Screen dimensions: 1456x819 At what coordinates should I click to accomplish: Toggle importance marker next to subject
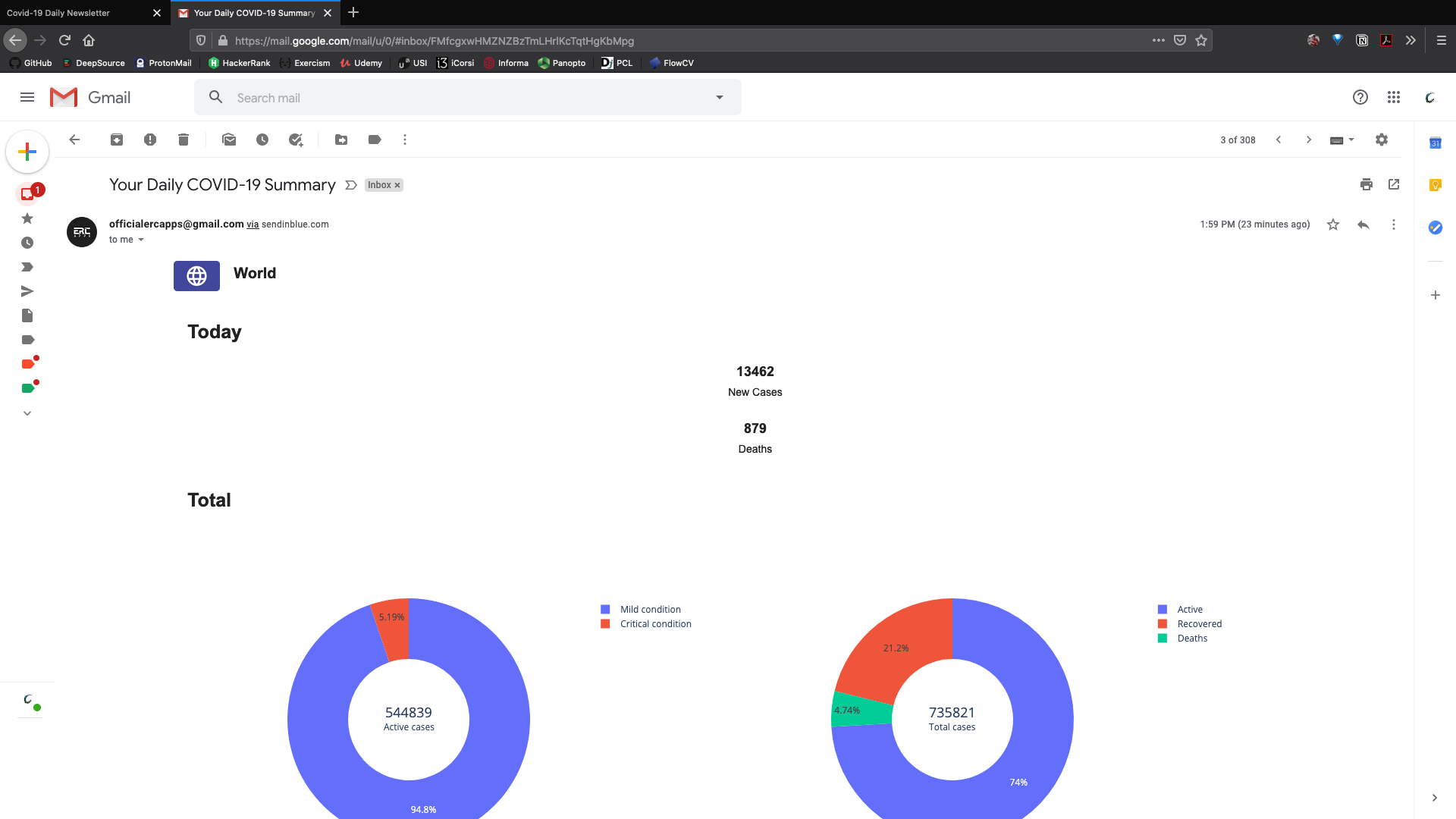[x=350, y=185]
